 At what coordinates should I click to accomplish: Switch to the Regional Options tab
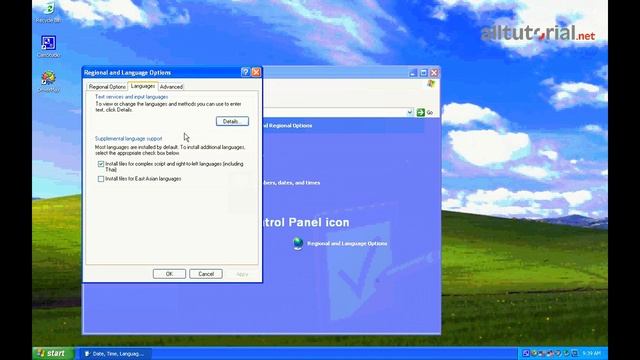[x=107, y=87]
